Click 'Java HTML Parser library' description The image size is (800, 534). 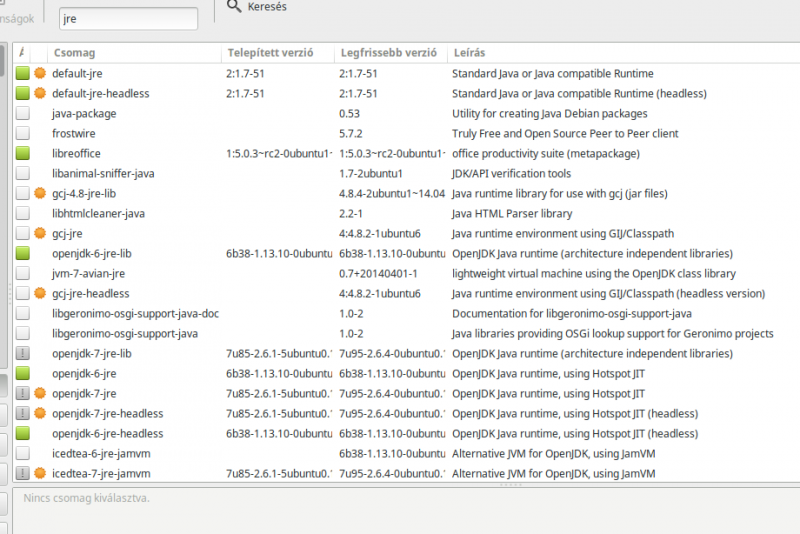coord(512,213)
